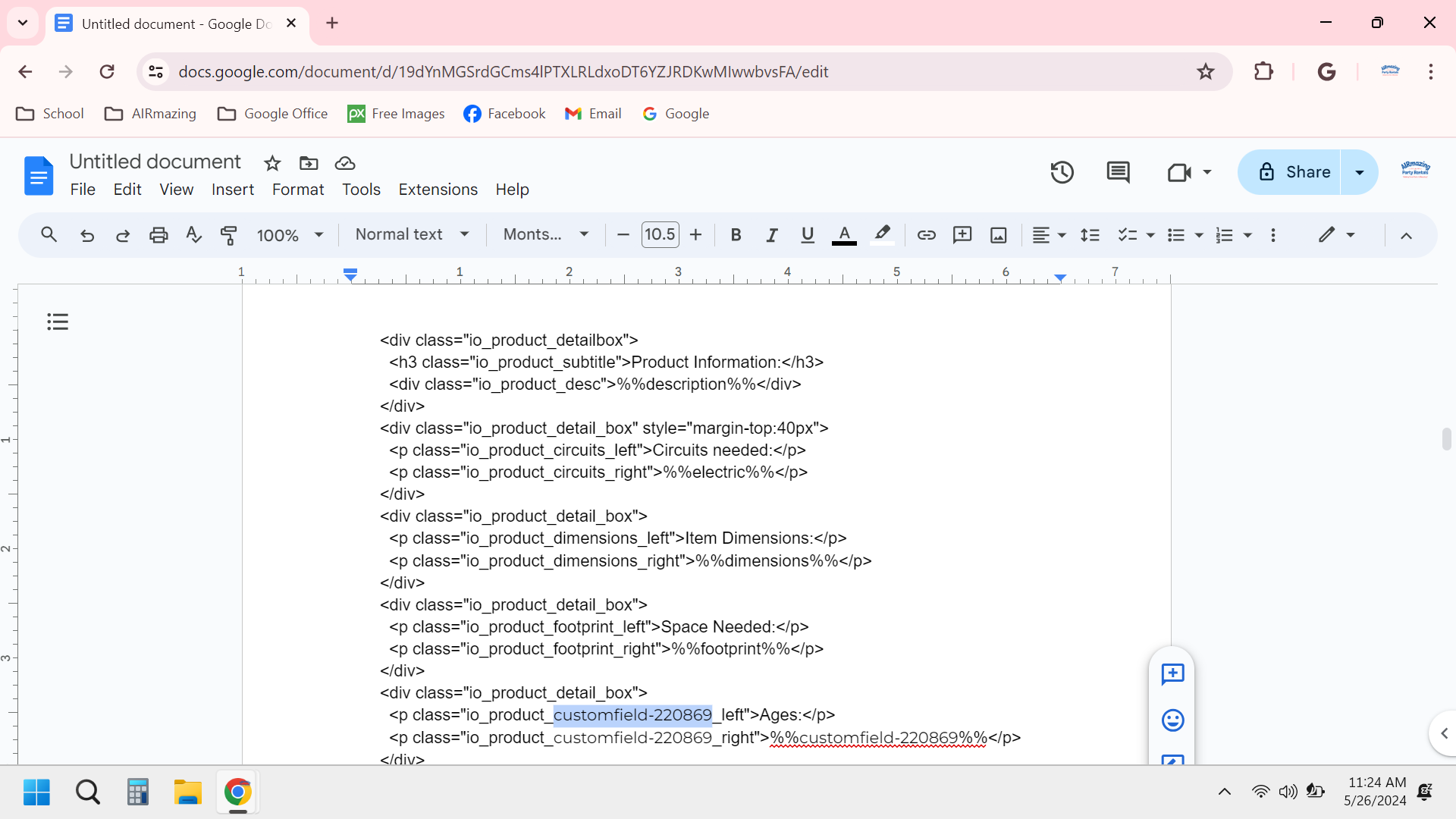Image resolution: width=1456 pixels, height=819 pixels.
Task: Decrease the font size
Action: 623,235
